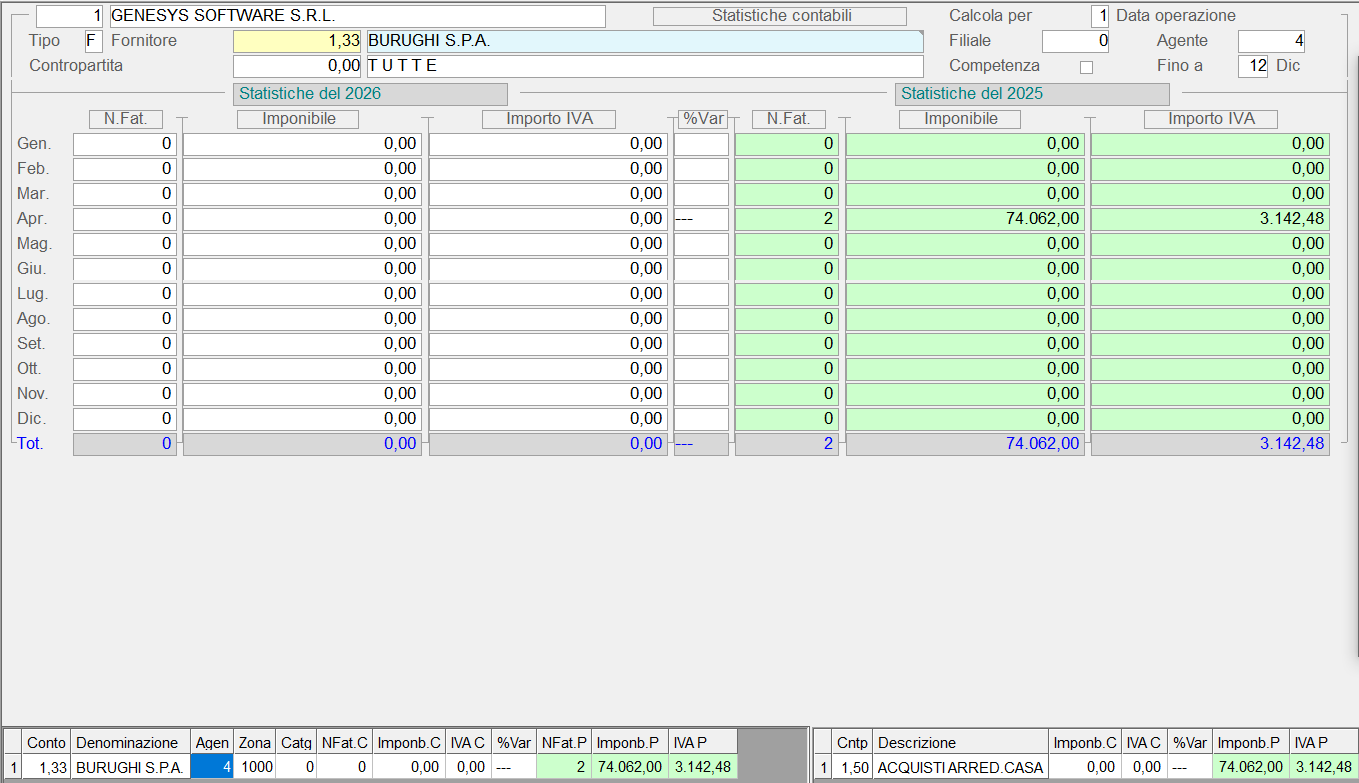Screen dimensions: 1359x783
Task: Click the Calcola per value field
Action: (1099, 16)
